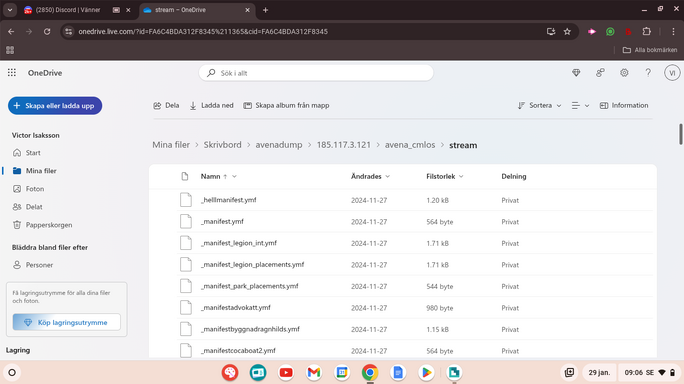
Task: Click the browser address bar URL
Action: [x=203, y=31]
